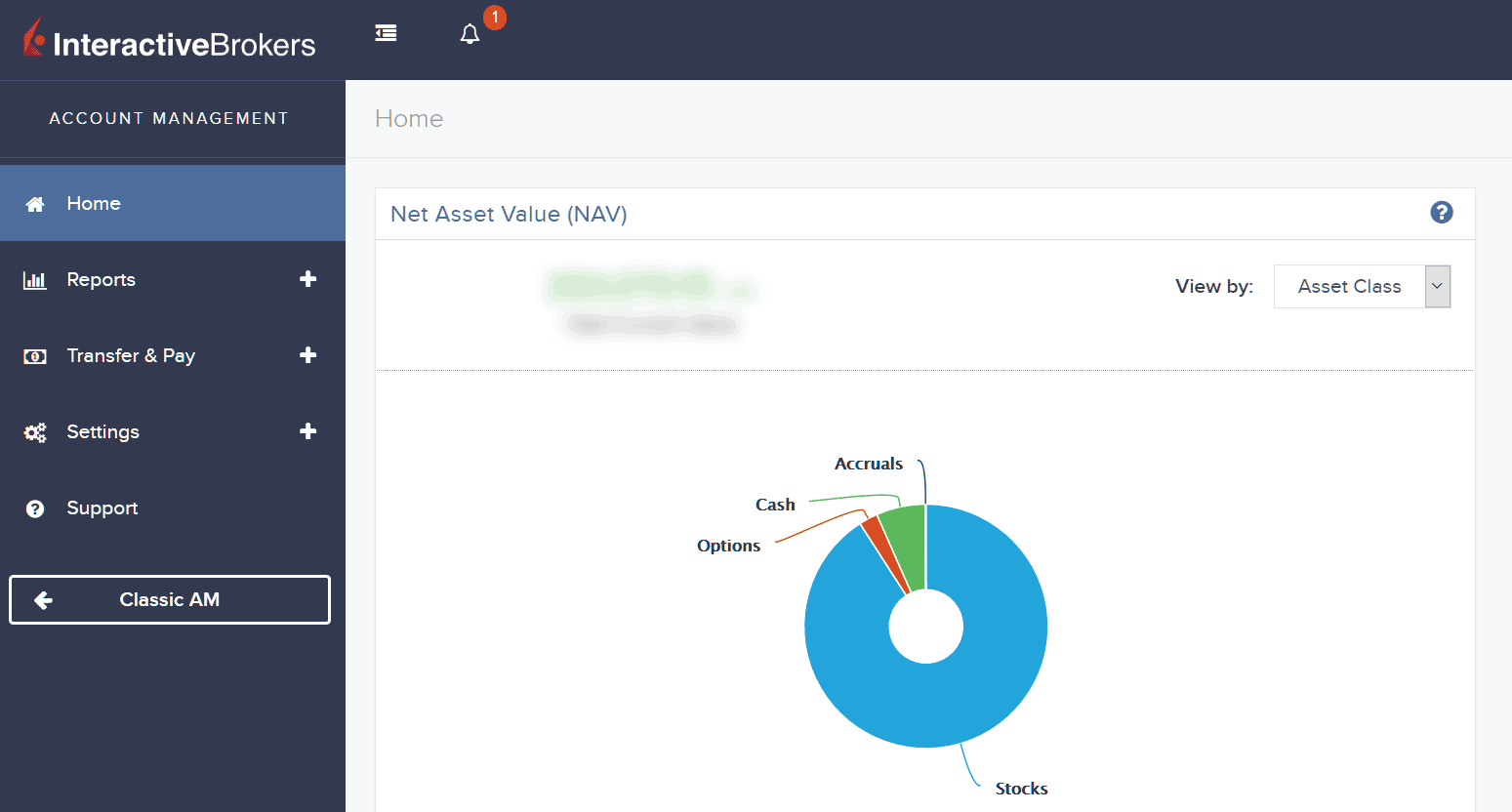Click the Home page title
The height and width of the screenshot is (812, 1512).
coord(409,118)
